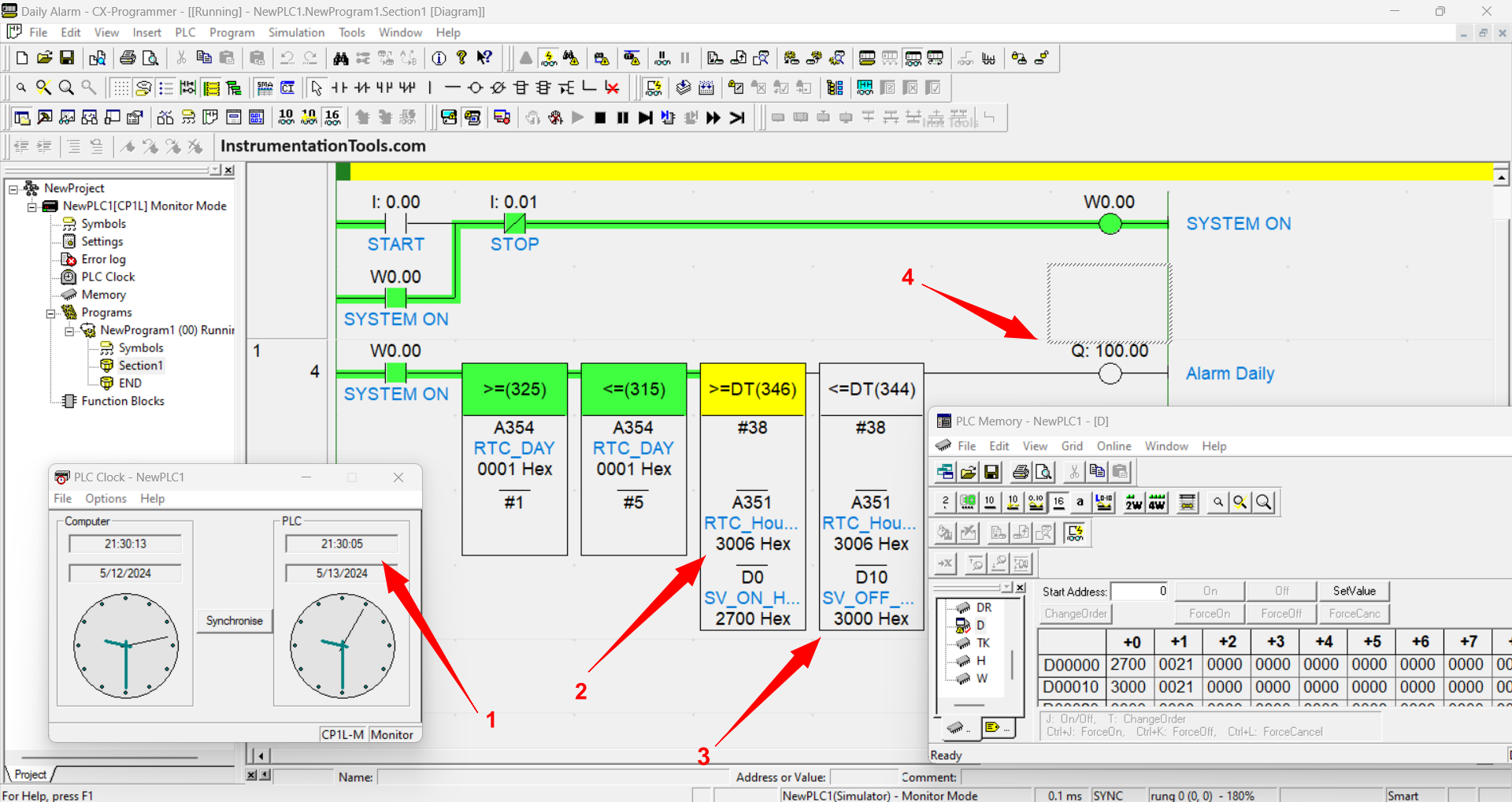Toggle the grid dots display icon

[x=120, y=87]
